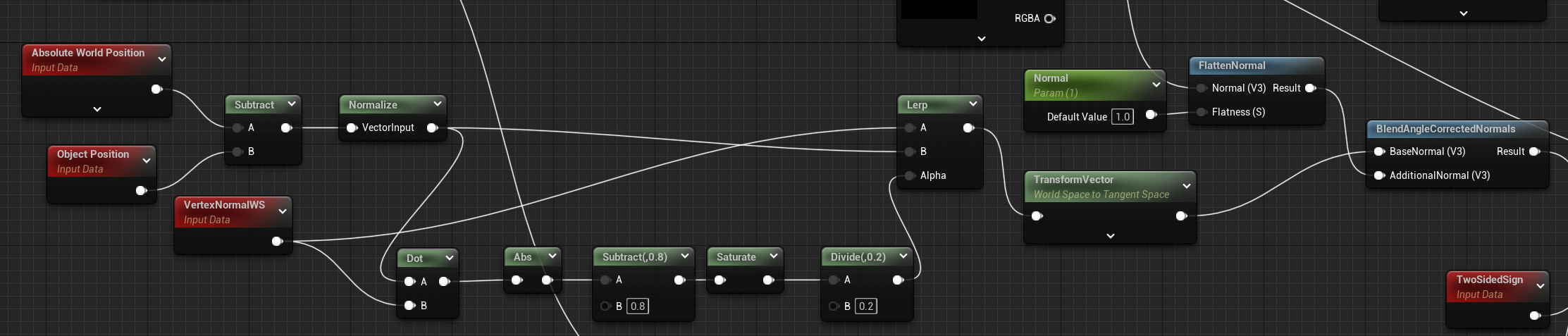Toggle the Saturate node header chevron

coord(774,256)
